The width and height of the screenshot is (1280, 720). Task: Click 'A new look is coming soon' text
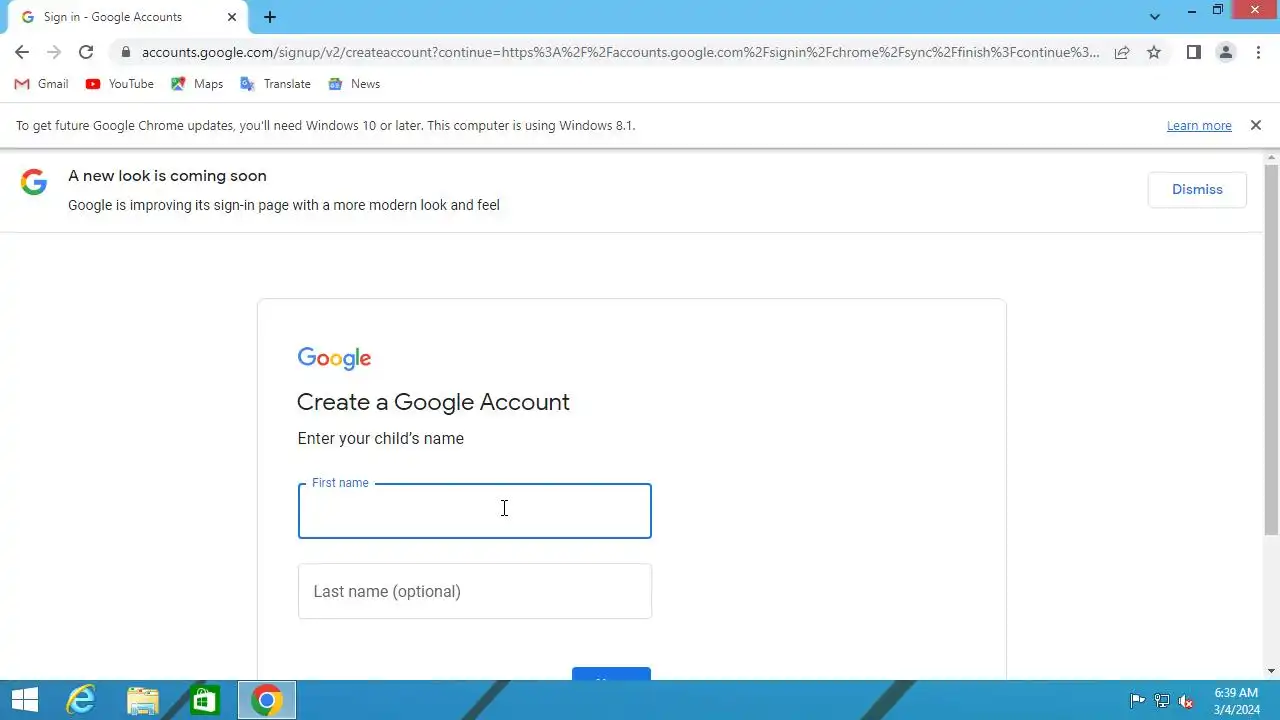point(167,176)
